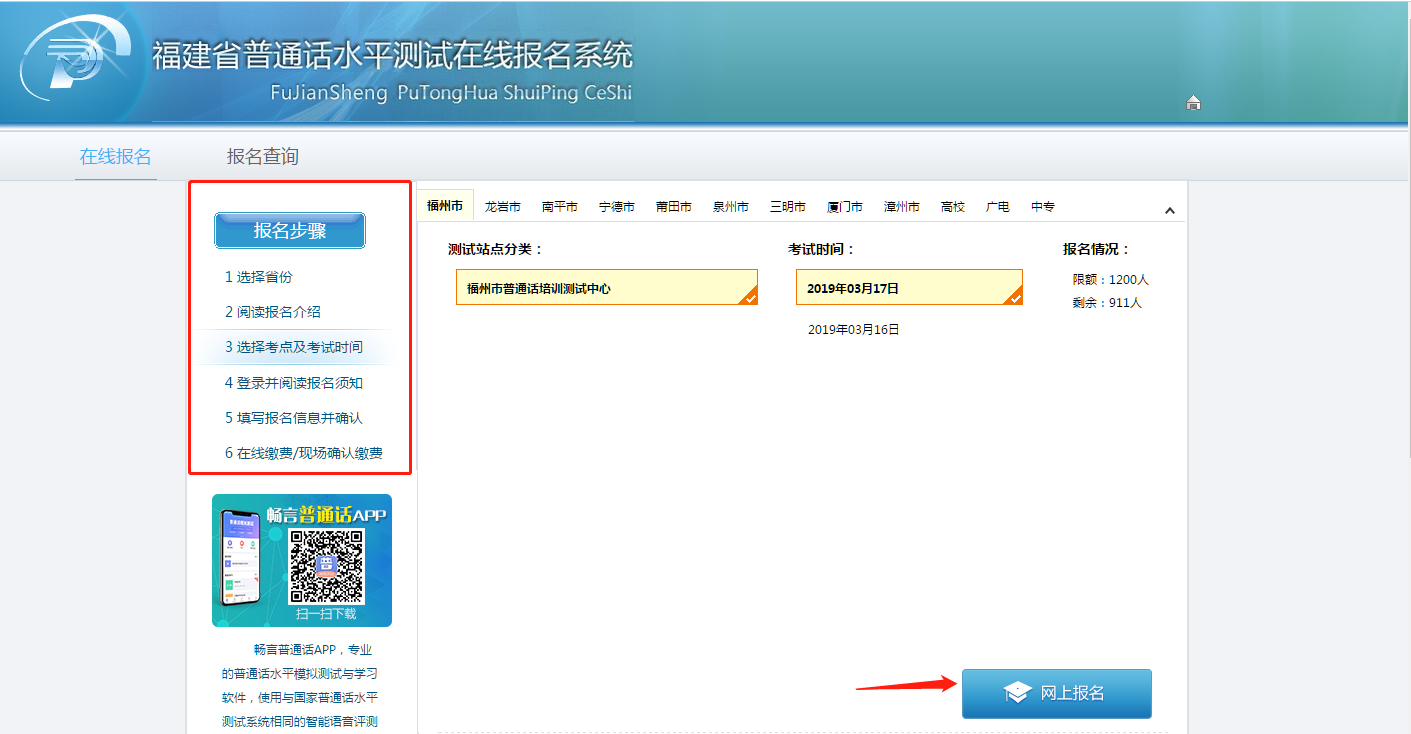Click the 福建省普通话水平测试在线报名系统 title
The height and width of the screenshot is (734, 1411).
[392, 56]
